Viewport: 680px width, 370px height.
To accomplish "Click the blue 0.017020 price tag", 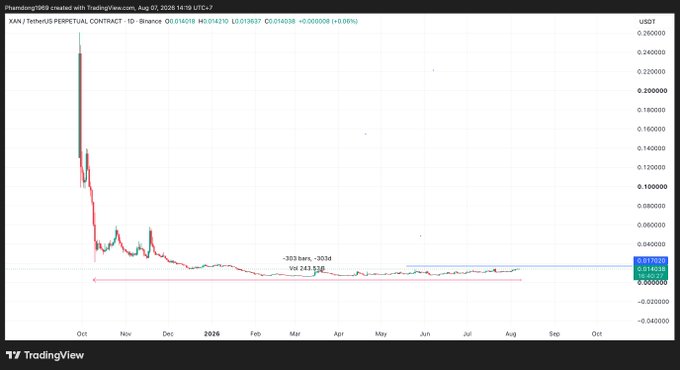I will (651, 261).
